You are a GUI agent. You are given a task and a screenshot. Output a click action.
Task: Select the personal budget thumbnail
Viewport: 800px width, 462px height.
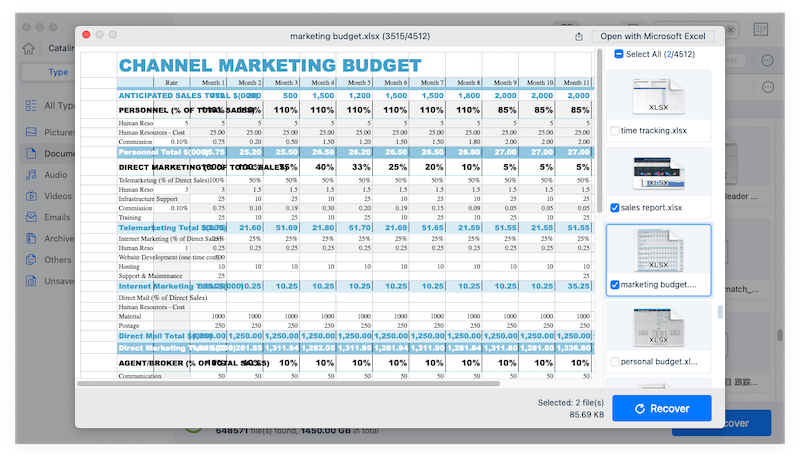pos(658,327)
